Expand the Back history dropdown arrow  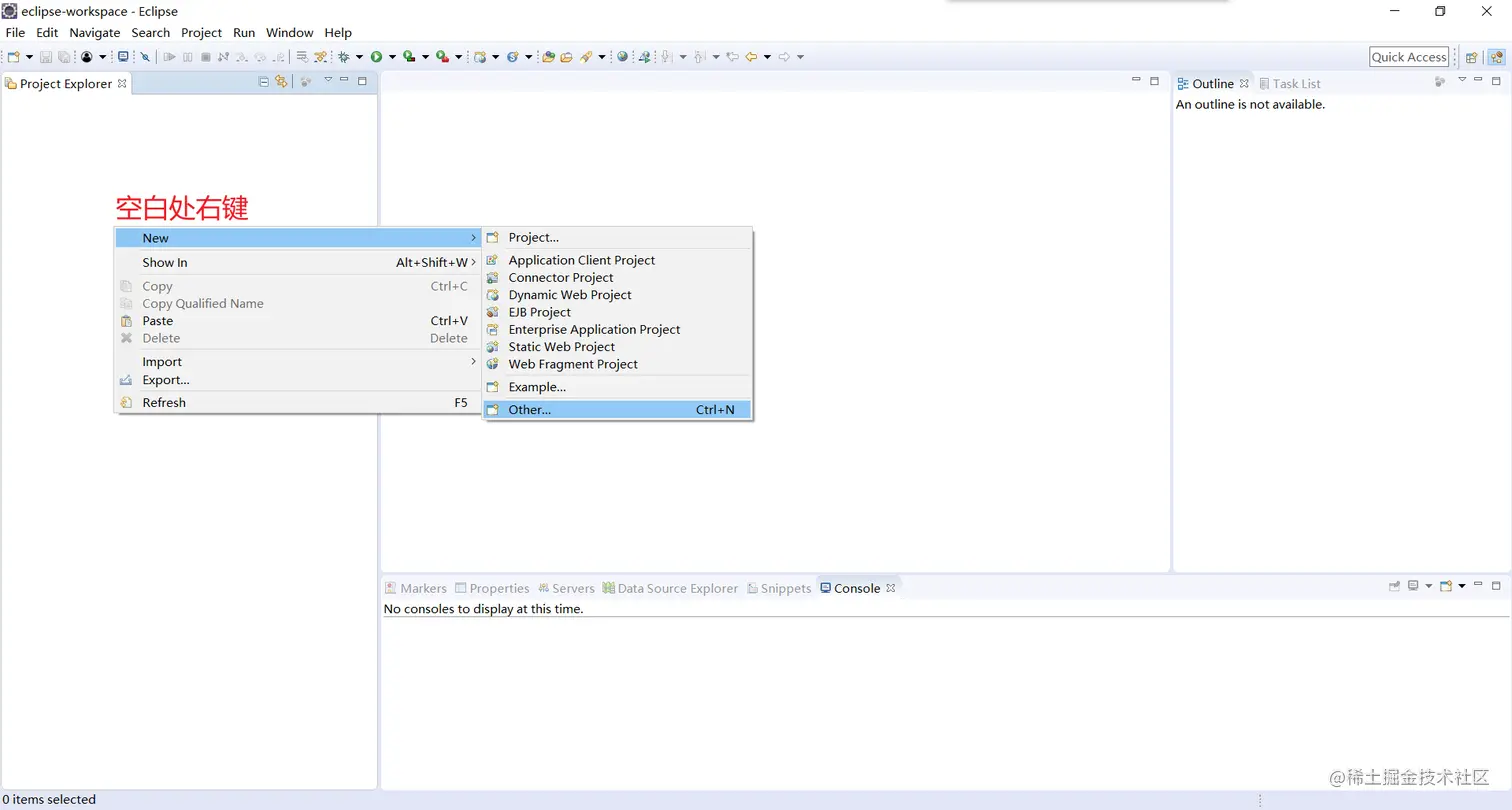click(x=767, y=57)
